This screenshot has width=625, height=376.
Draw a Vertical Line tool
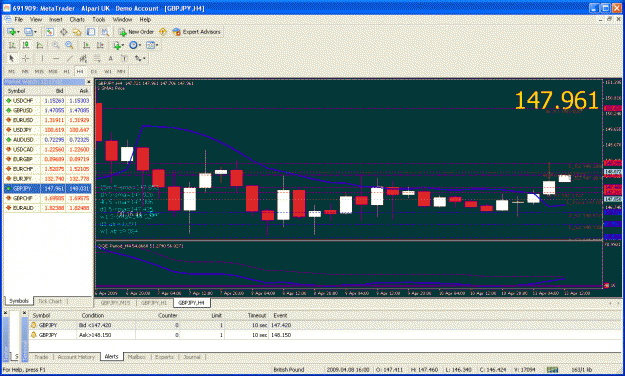click(x=42, y=59)
